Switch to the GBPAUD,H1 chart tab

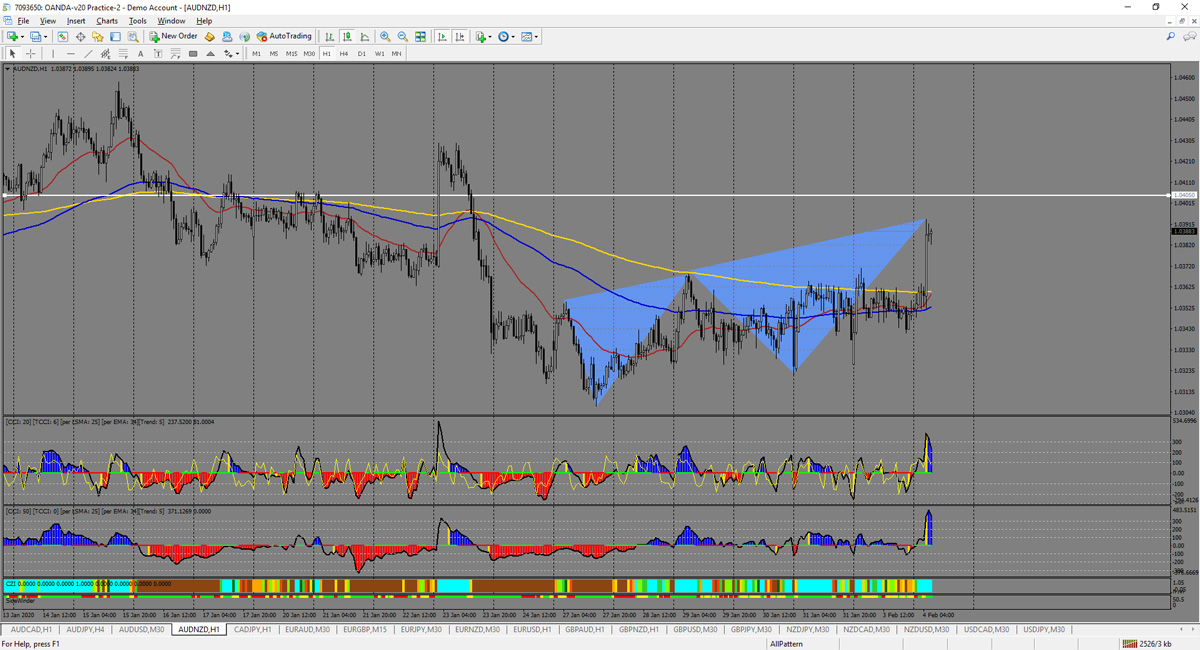(x=585, y=630)
